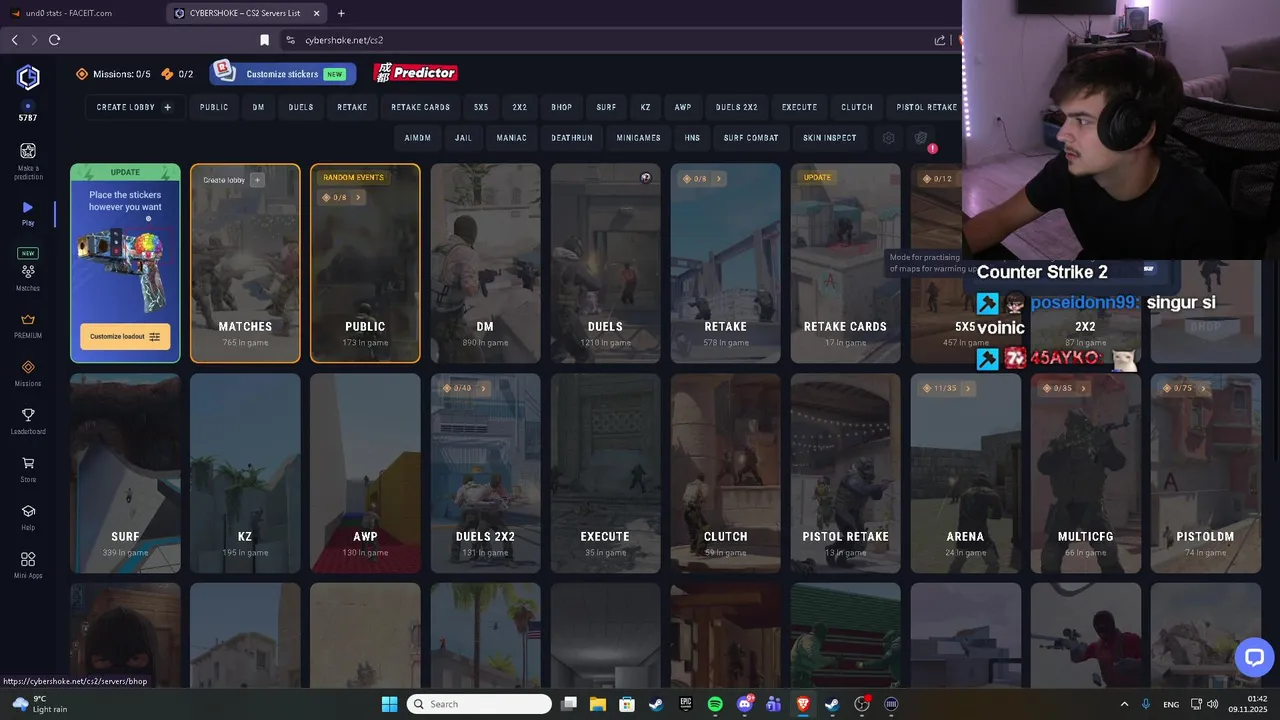Click the Windows taskbar Search box
Screen dimensions: 1280x720
click(480, 704)
